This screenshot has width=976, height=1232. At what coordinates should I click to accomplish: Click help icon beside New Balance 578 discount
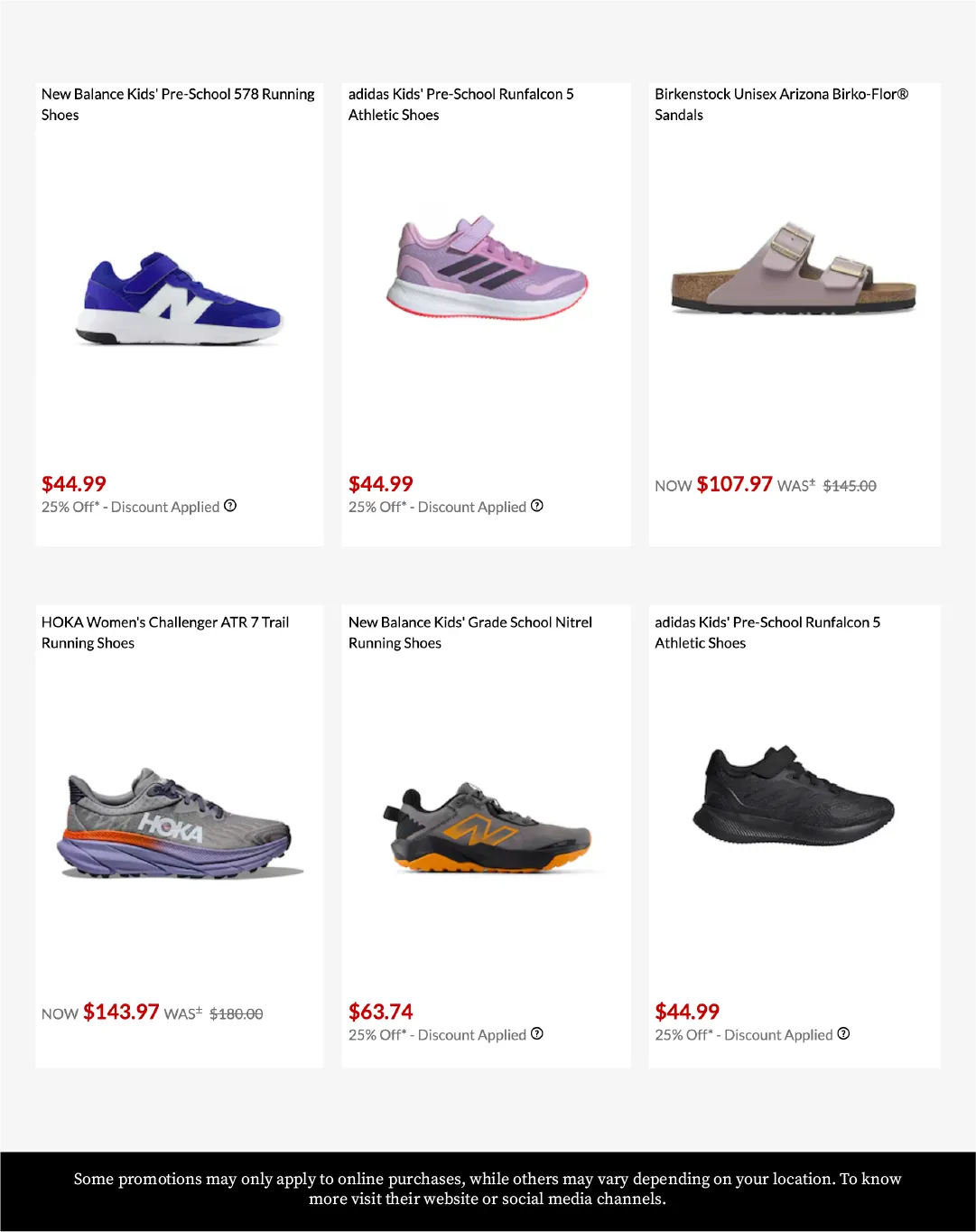[230, 506]
